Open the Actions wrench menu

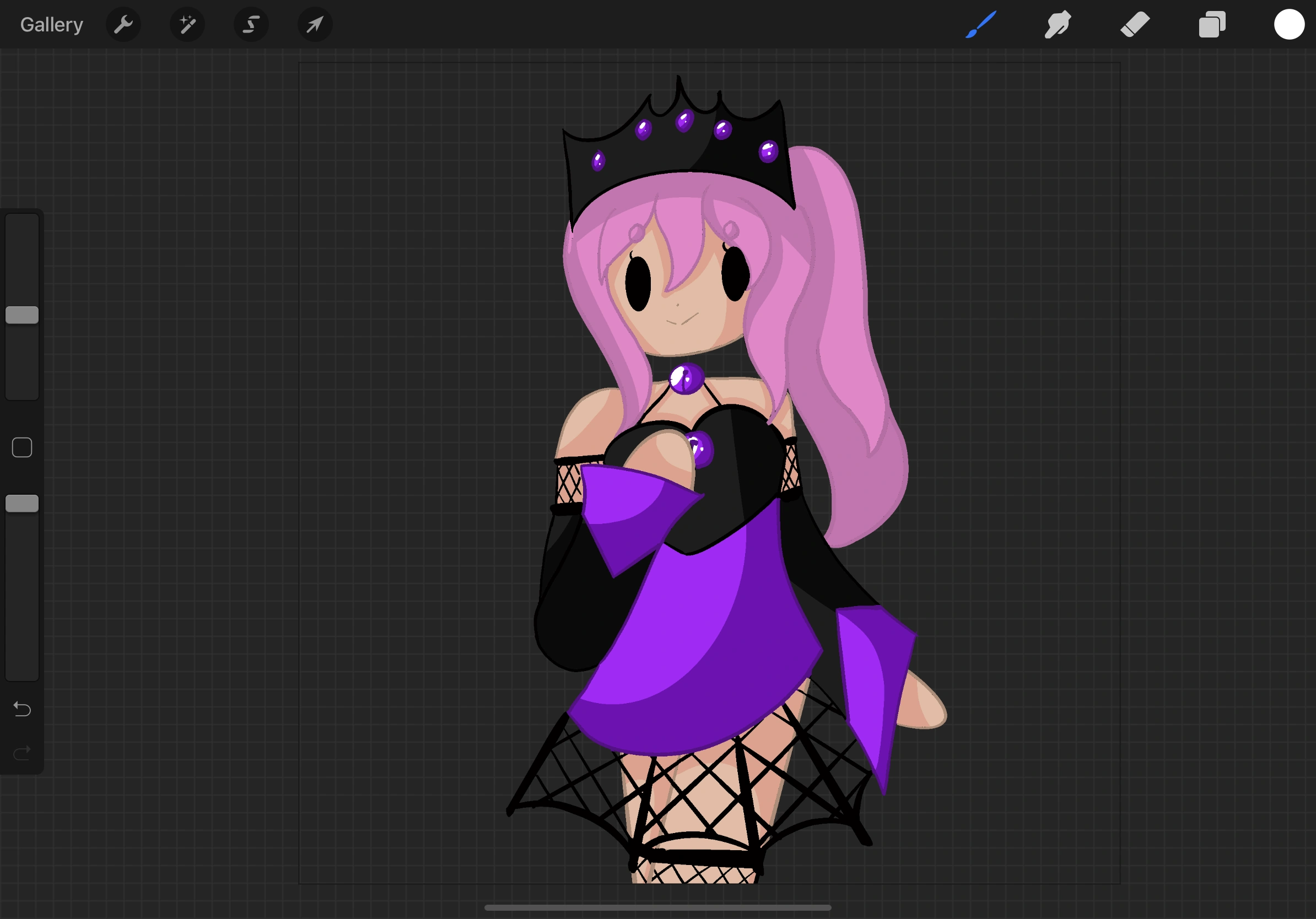[x=123, y=24]
